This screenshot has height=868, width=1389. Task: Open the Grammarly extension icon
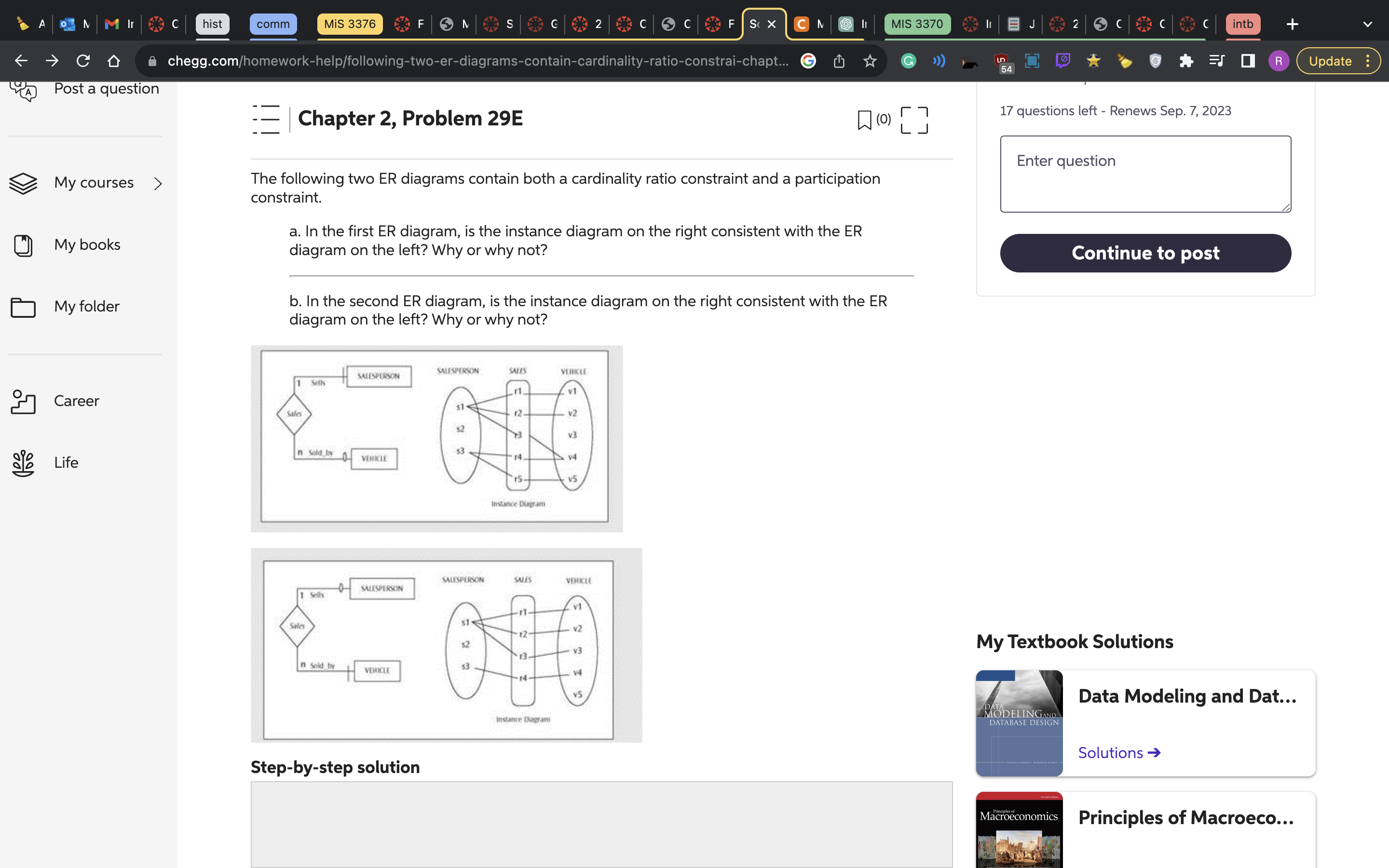(x=908, y=61)
